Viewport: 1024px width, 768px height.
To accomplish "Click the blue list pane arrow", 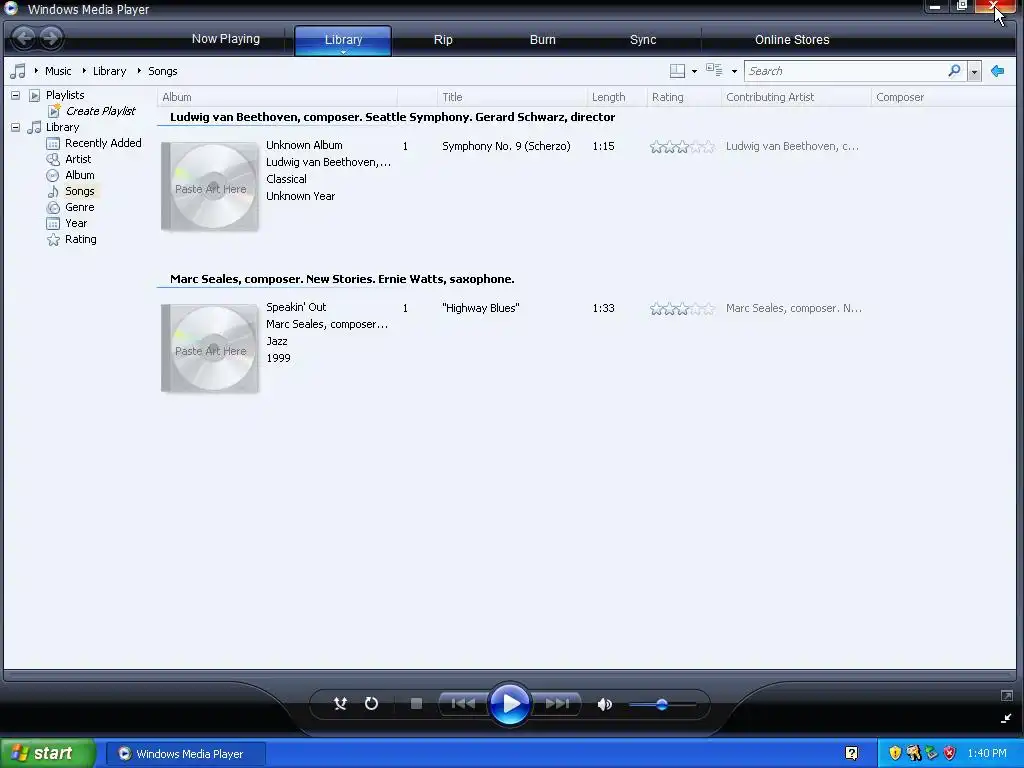I will coord(997,71).
